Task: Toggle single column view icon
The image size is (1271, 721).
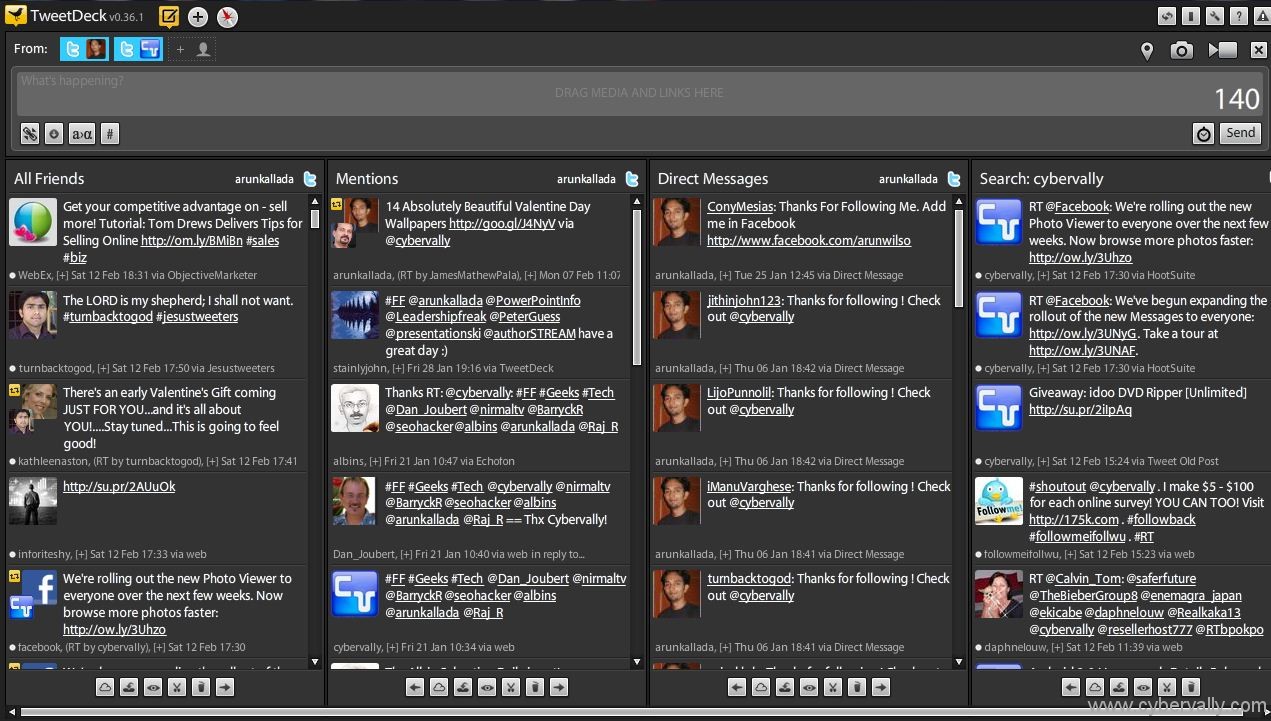Action: tap(1190, 16)
